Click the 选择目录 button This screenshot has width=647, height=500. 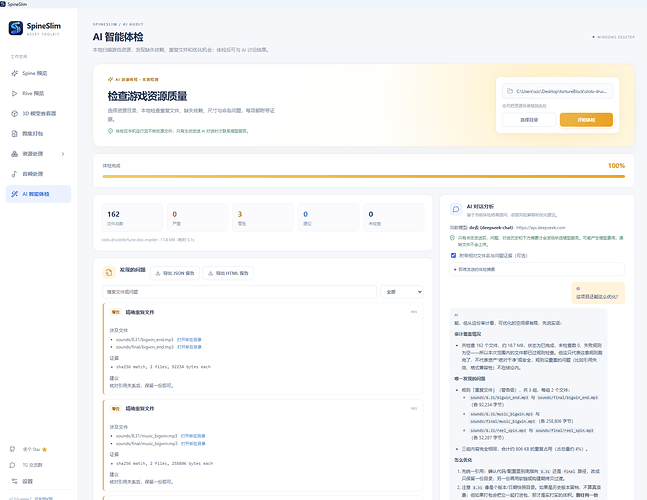pos(529,120)
